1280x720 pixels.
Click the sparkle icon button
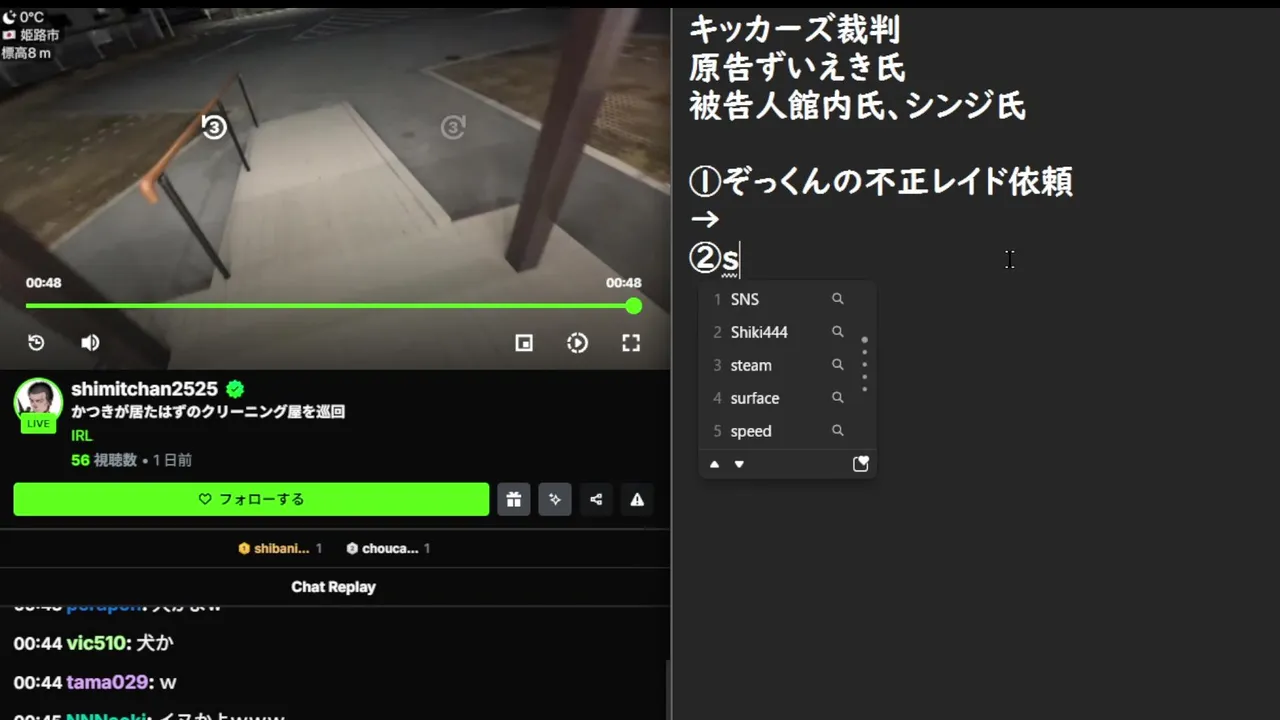[555, 499]
